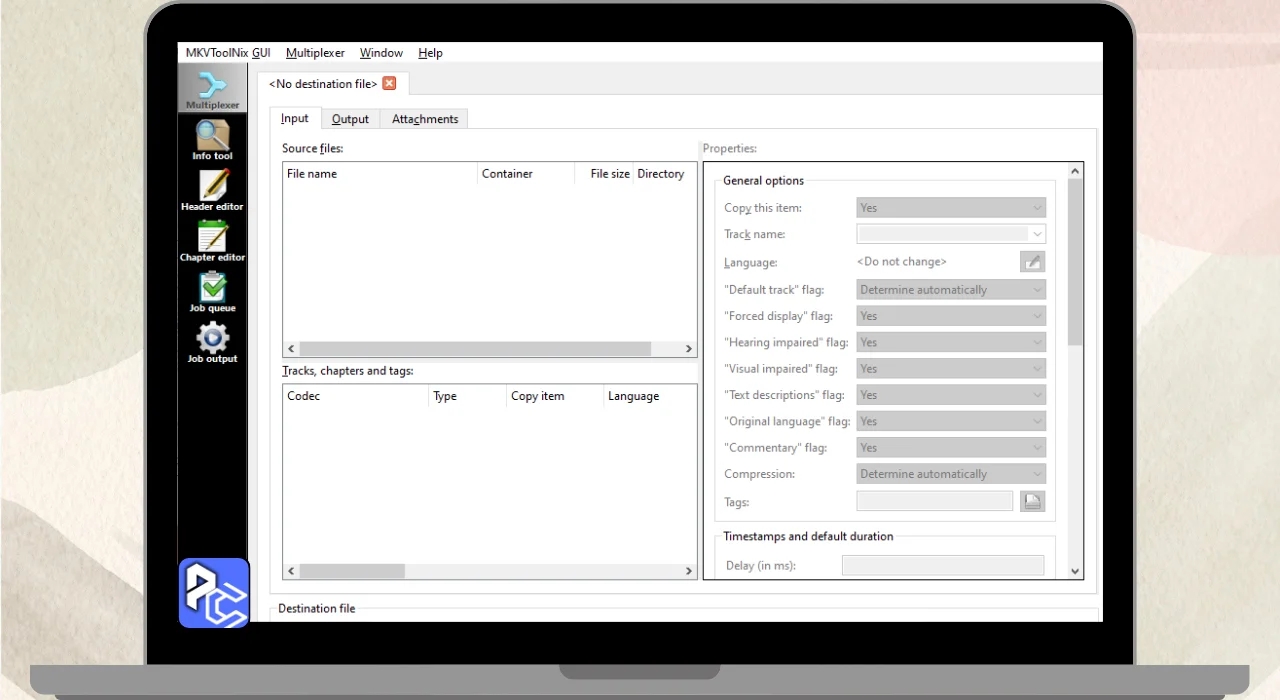Open the Multiplexer menu
The height and width of the screenshot is (700, 1280).
(315, 53)
